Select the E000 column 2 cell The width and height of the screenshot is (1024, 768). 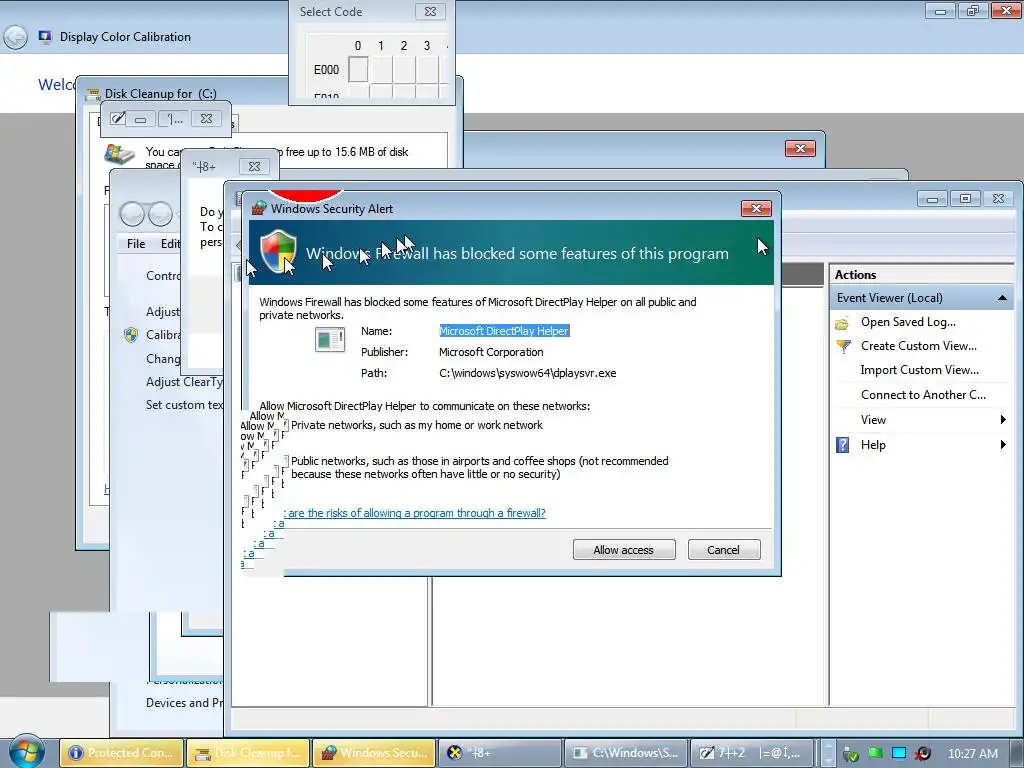point(404,70)
